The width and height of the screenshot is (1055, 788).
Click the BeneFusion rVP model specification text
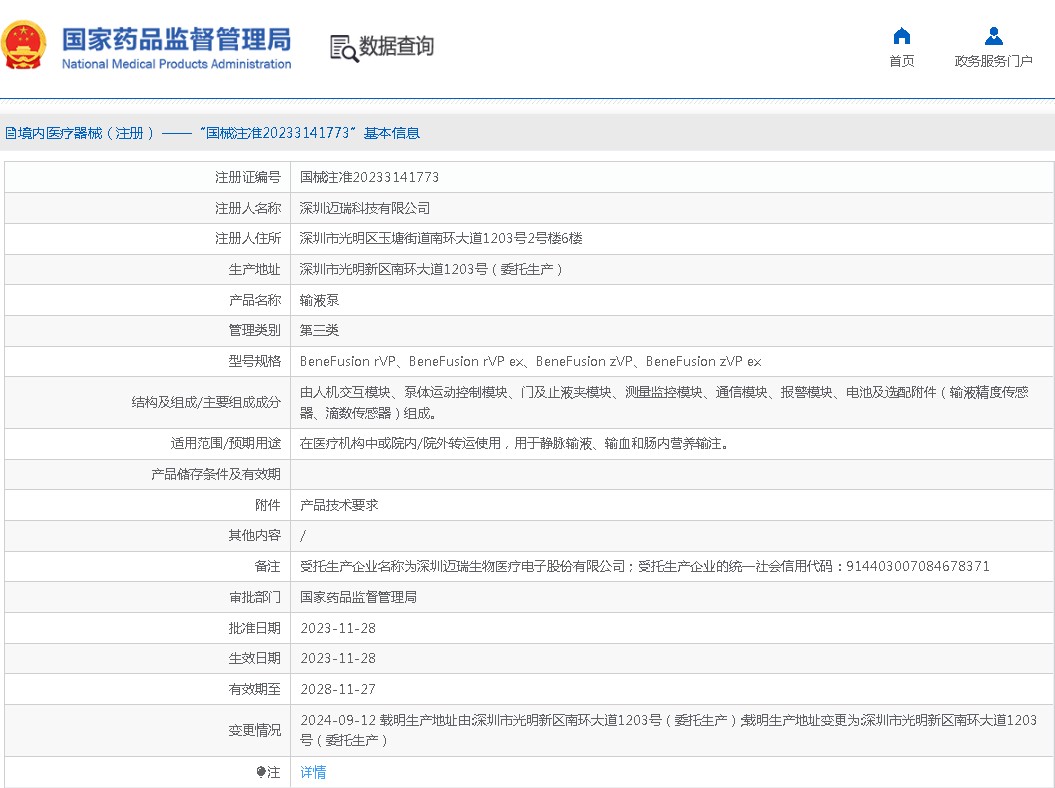[x=531, y=361]
